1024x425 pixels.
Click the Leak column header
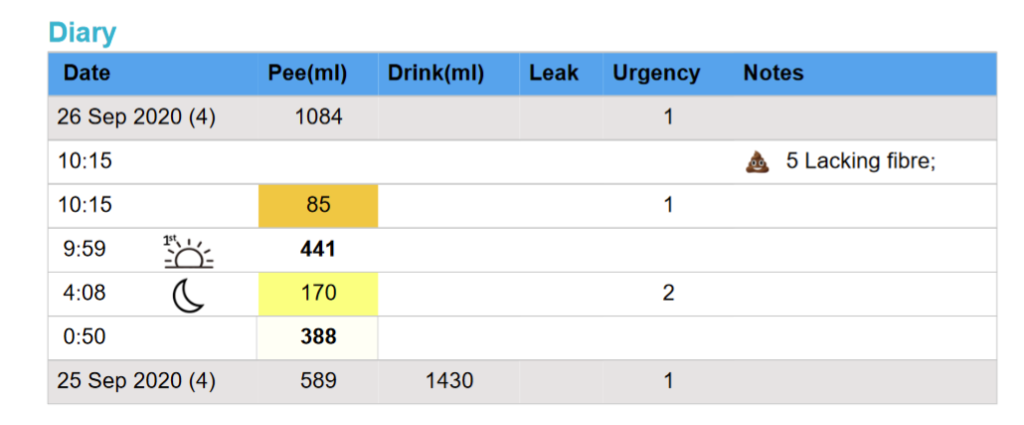coord(554,73)
